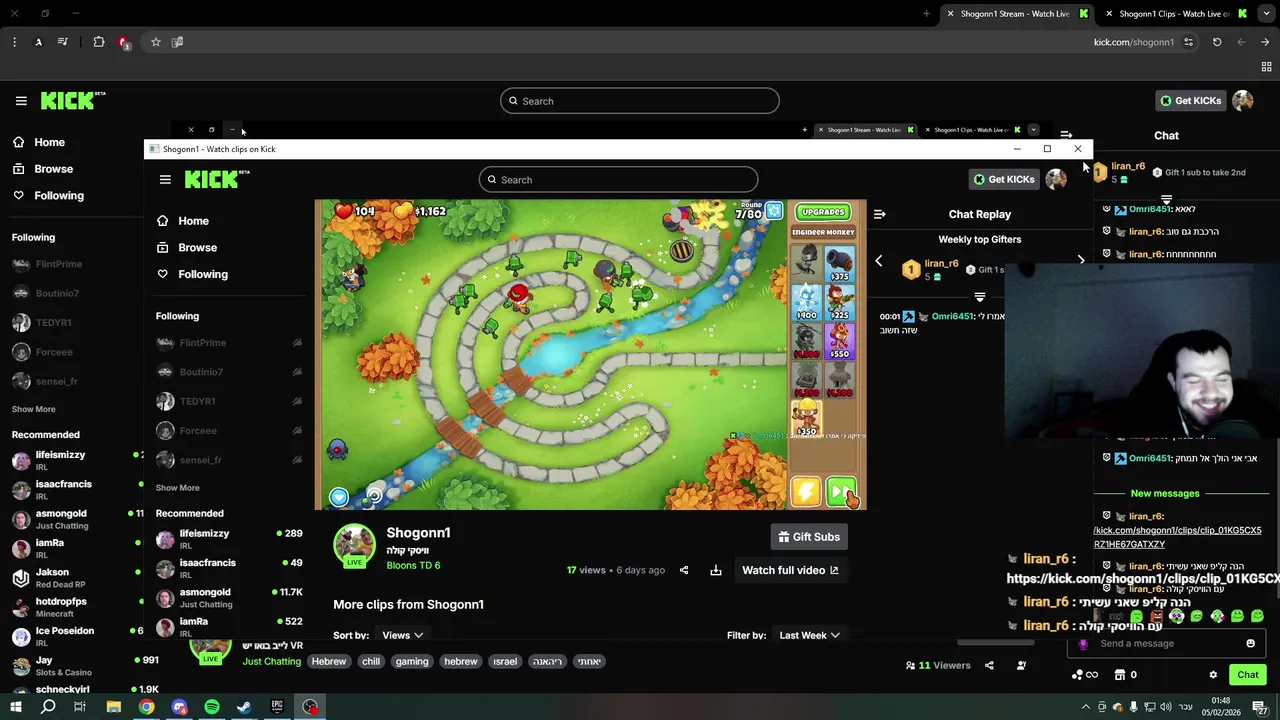The image size is (1280, 720).
Task: Focus search field in background Kick page
Action: pyautogui.click(x=640, y=101)
